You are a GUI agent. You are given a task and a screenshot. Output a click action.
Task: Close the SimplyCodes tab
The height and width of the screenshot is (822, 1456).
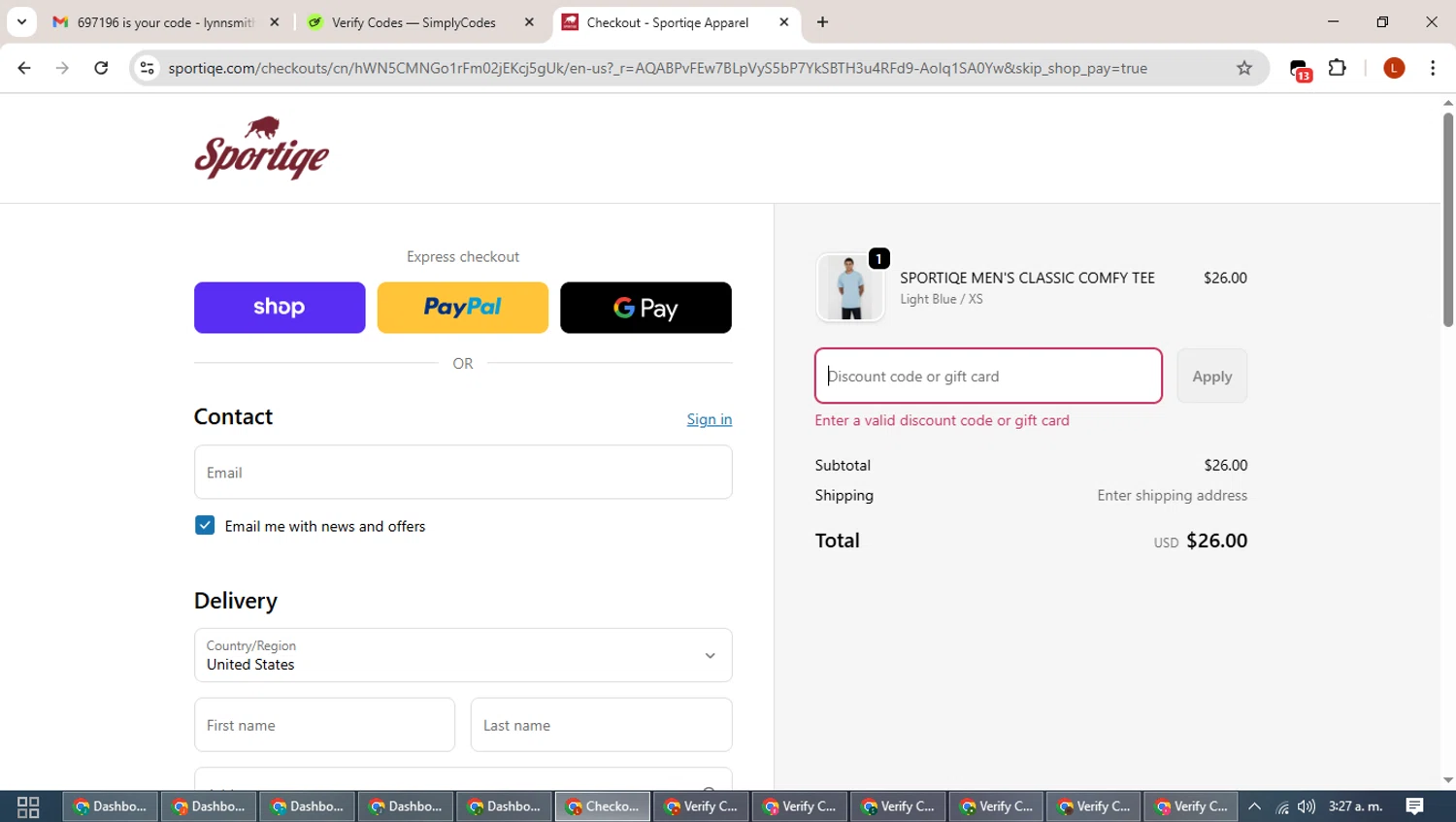point(529,22)
